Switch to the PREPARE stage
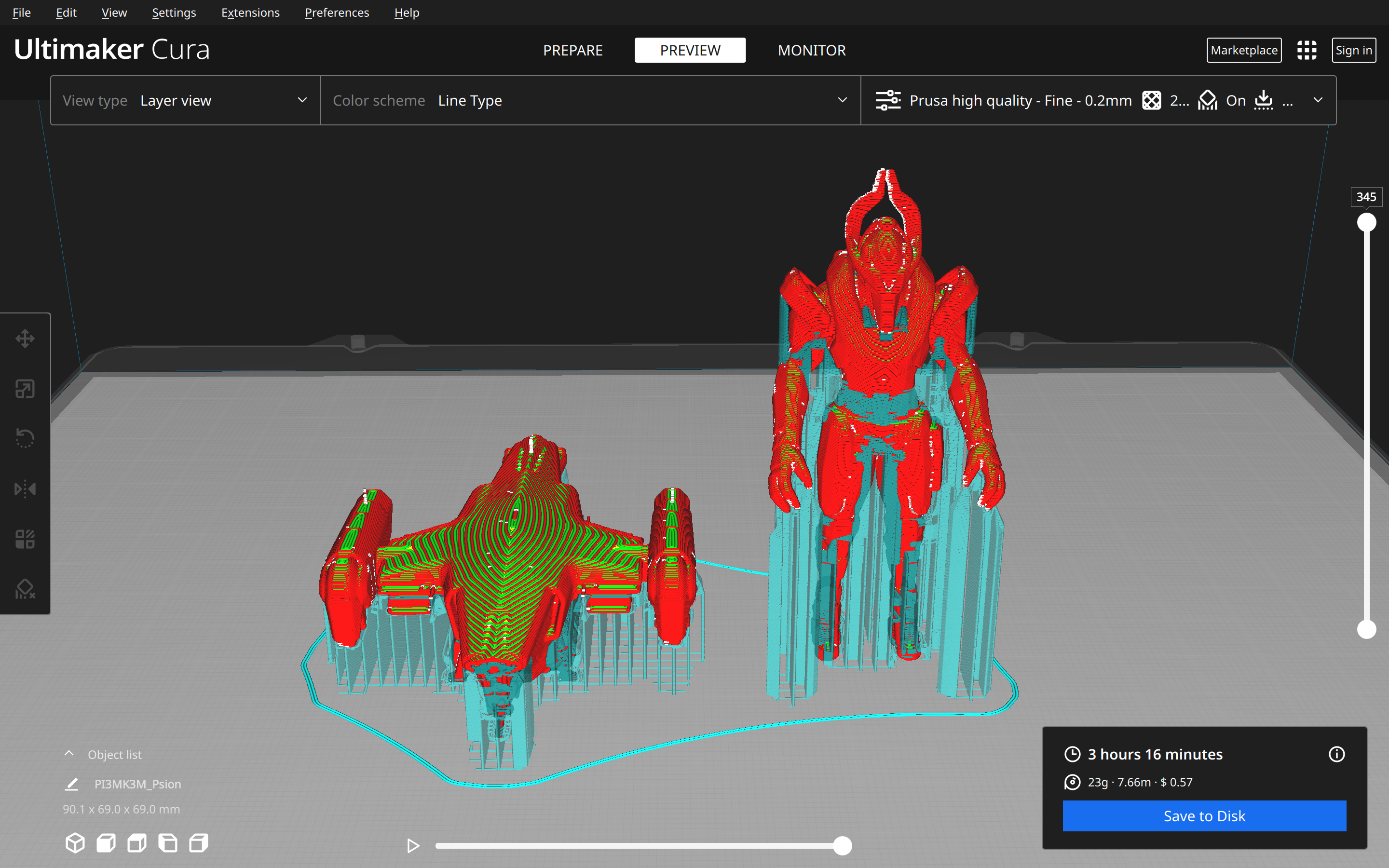This screenshot has width=1389, height=868. [x=573, y=51]
